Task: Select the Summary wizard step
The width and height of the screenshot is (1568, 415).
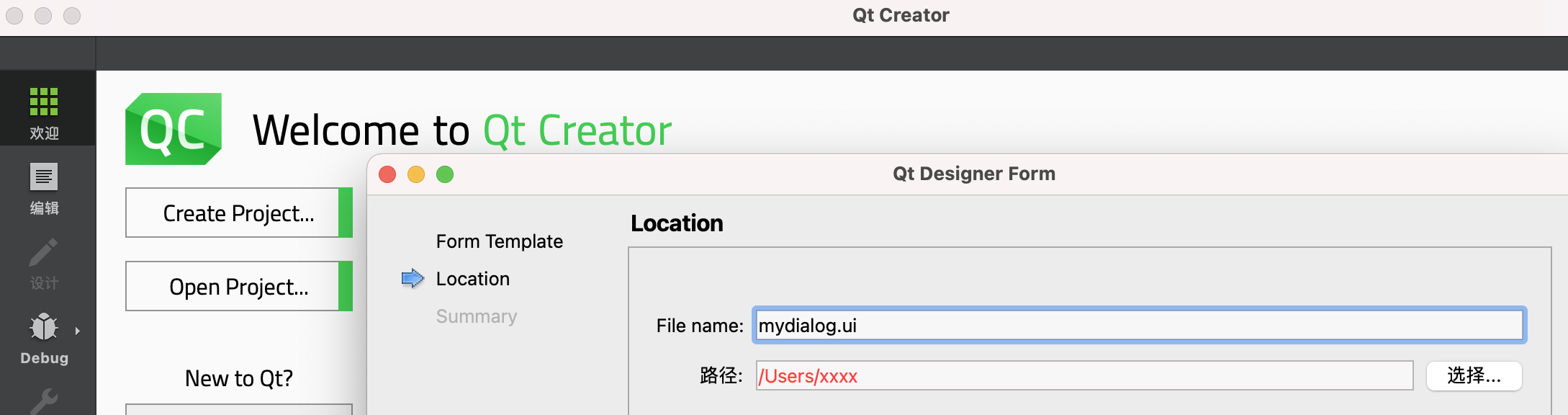Action: (x=477, y=316)
